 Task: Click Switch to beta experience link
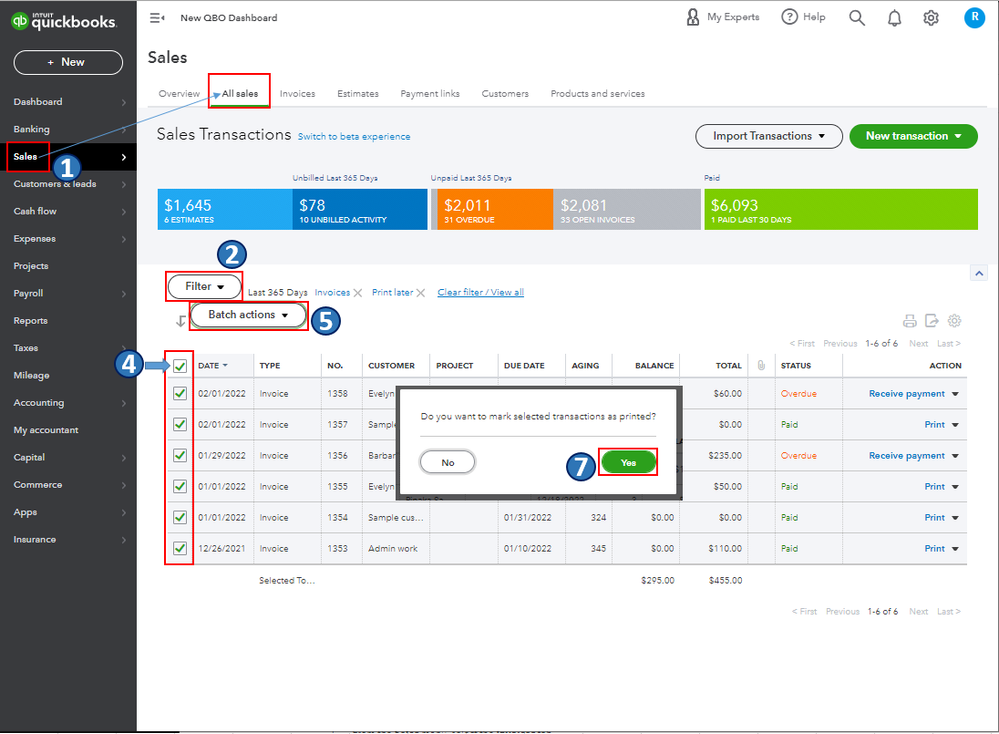354,136
